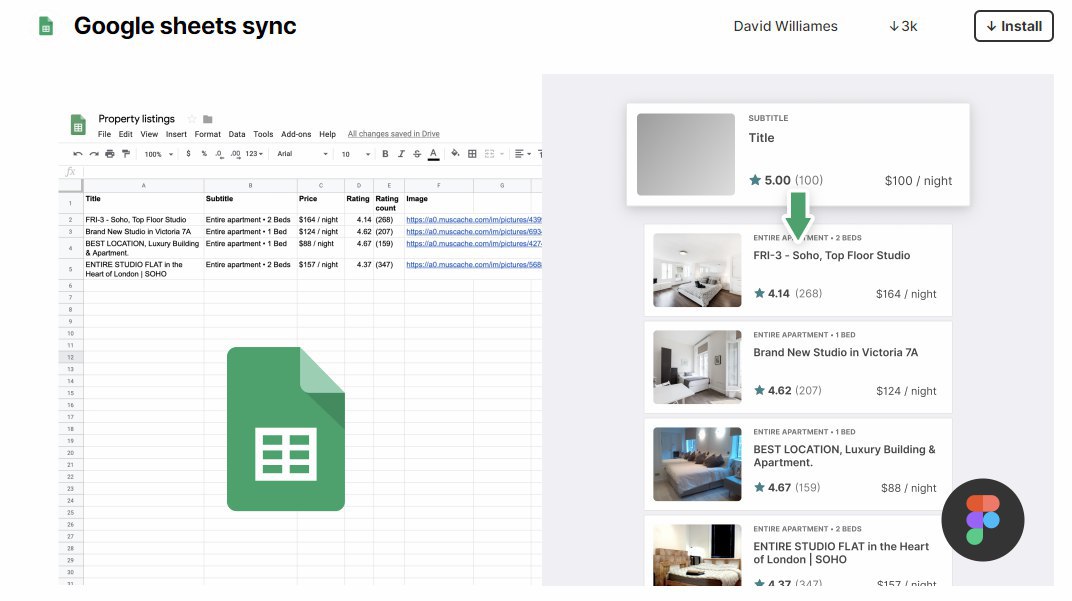The height and width of the screenshot is (601, 1072).
Task: Click the move-to-folder icon next to title
Action: (x=208, y=119)
